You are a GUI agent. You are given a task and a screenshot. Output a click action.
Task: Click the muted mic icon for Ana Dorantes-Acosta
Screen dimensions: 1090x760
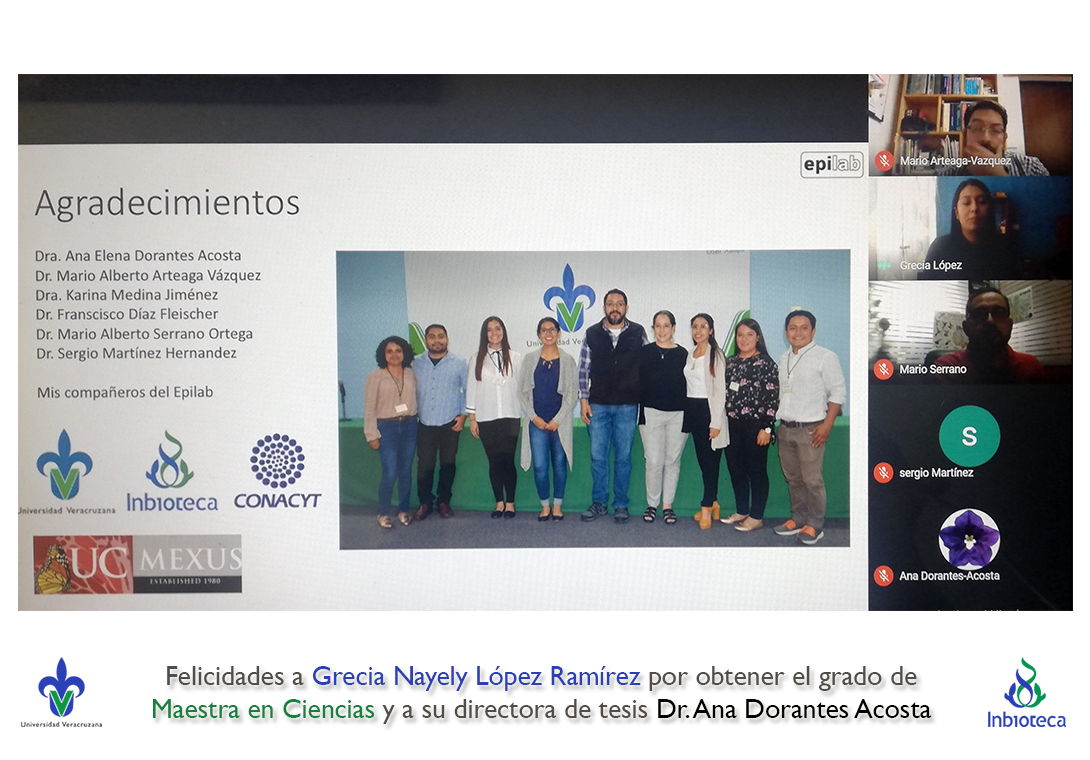(x=883, y=576)
